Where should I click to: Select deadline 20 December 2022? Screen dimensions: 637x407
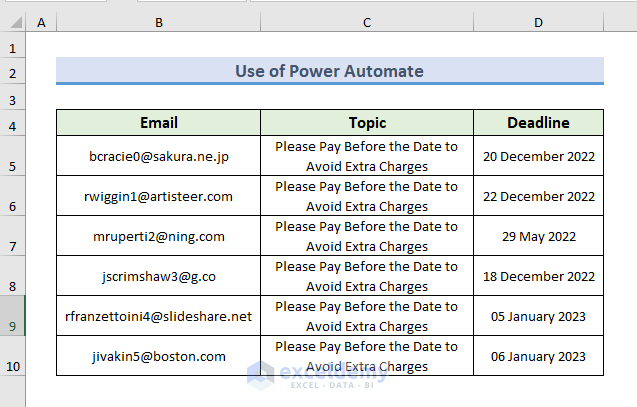coord(538,156)
